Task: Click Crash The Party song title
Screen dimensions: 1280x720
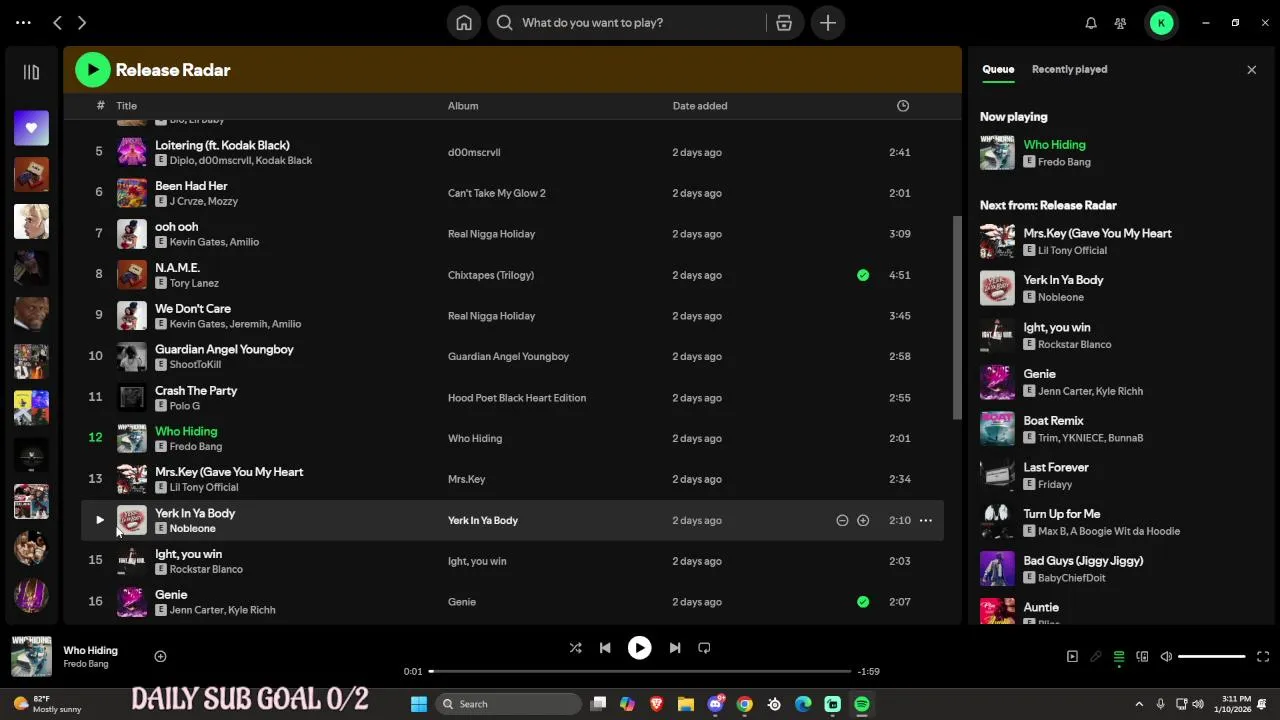Action: [196, 391]
